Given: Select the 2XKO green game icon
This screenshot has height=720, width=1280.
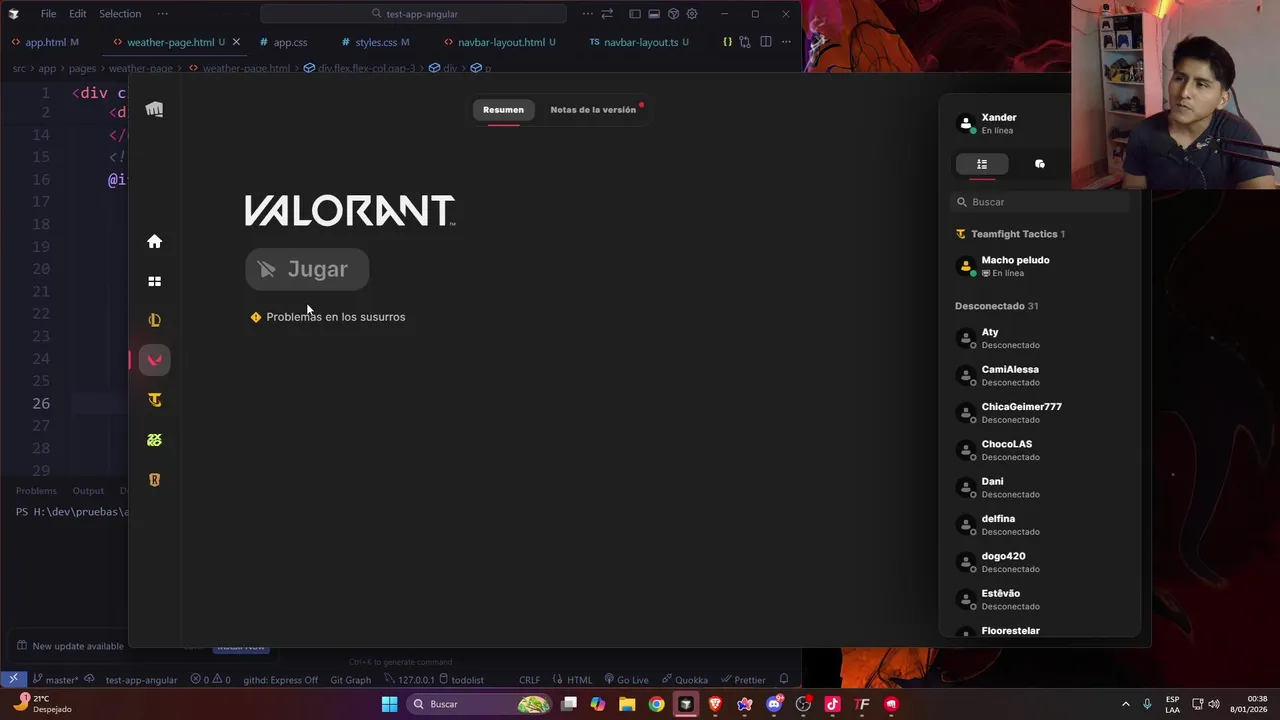Looking at the screenshot, I should pyautogui.click(x=154, y=440).
